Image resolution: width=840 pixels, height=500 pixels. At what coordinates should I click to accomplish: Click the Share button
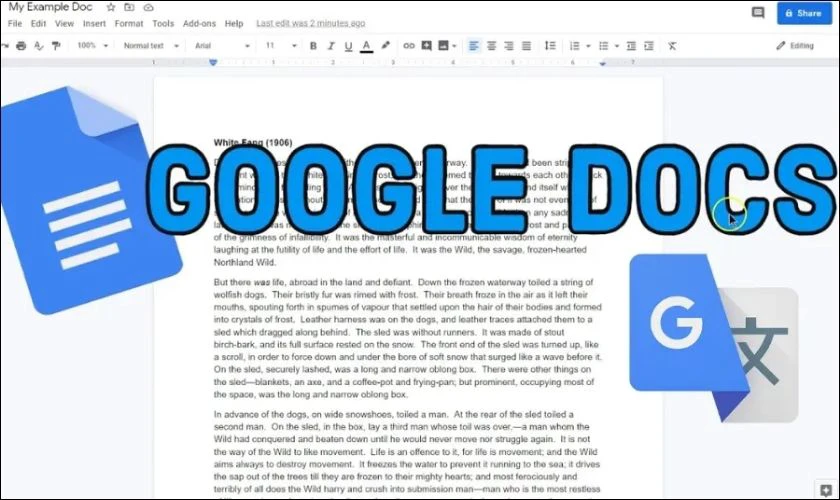pos(805,13)
